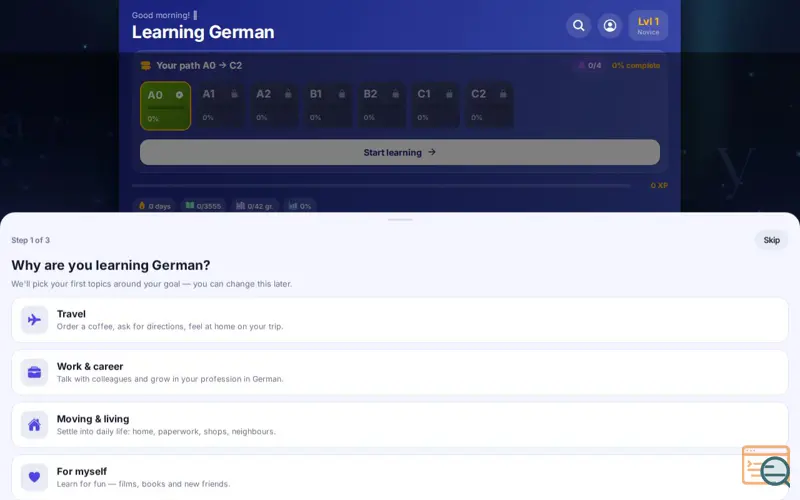Click the 0/42 gr. grammar chip
The image size is (800, 500).
(x=255, y=206)
